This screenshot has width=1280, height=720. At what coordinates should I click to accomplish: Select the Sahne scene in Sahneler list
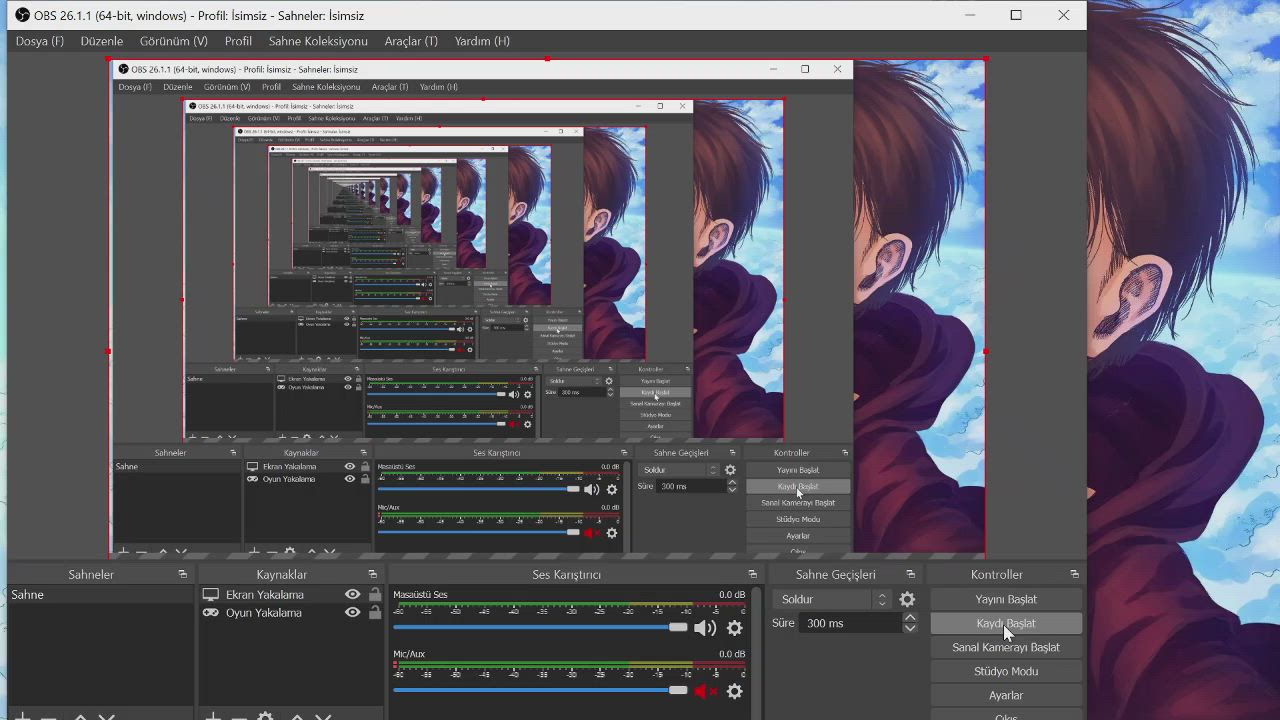click(x=100, y=594)
